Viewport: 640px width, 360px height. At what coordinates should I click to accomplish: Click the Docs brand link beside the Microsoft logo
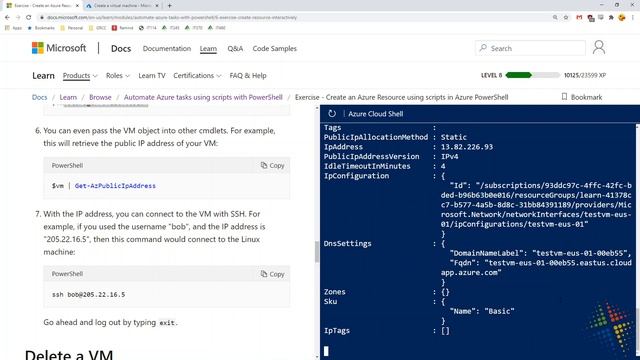(x=121, y=48)
